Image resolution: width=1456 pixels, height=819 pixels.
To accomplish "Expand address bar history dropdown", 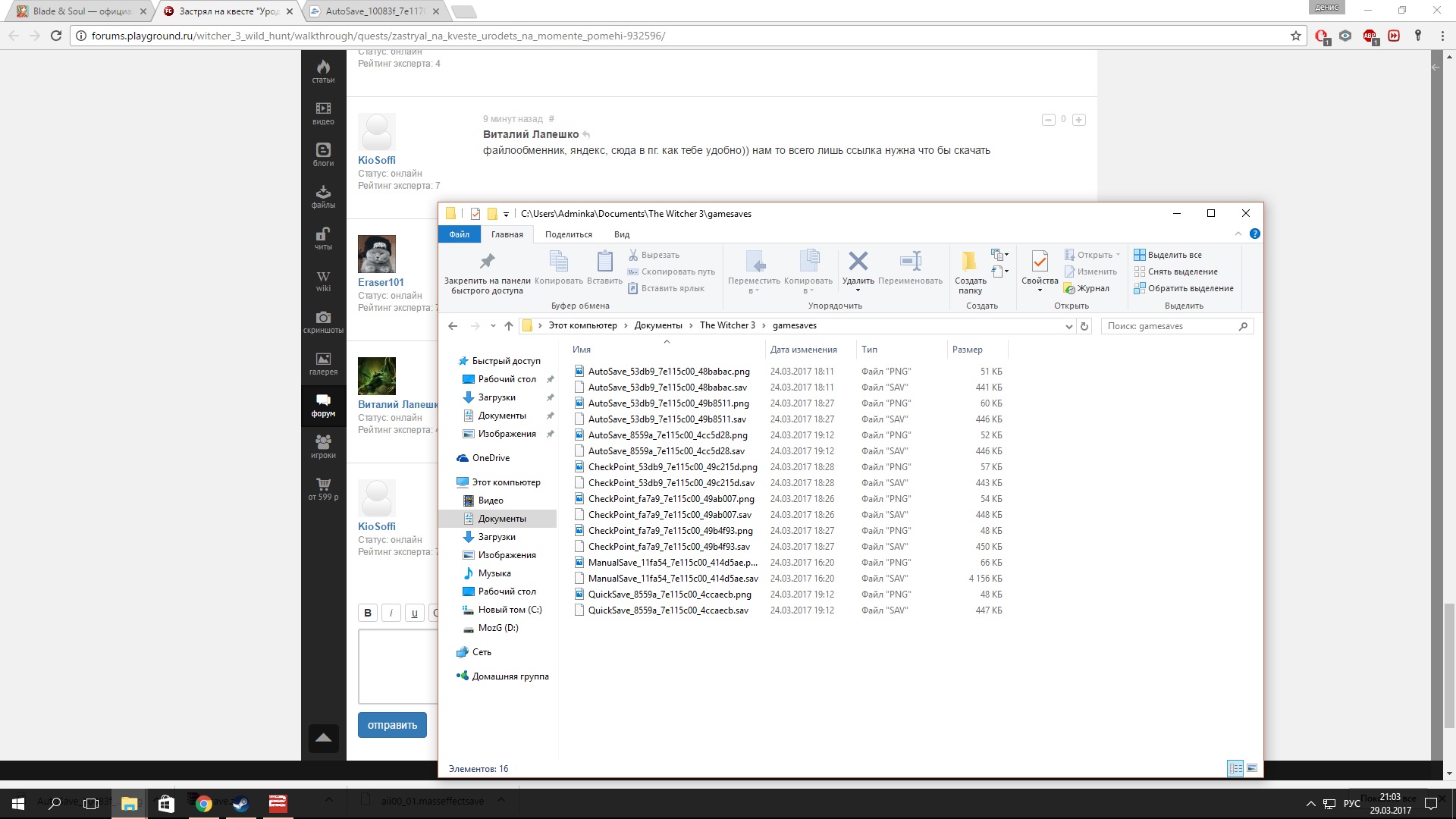I will click(x=1068, y=326).
